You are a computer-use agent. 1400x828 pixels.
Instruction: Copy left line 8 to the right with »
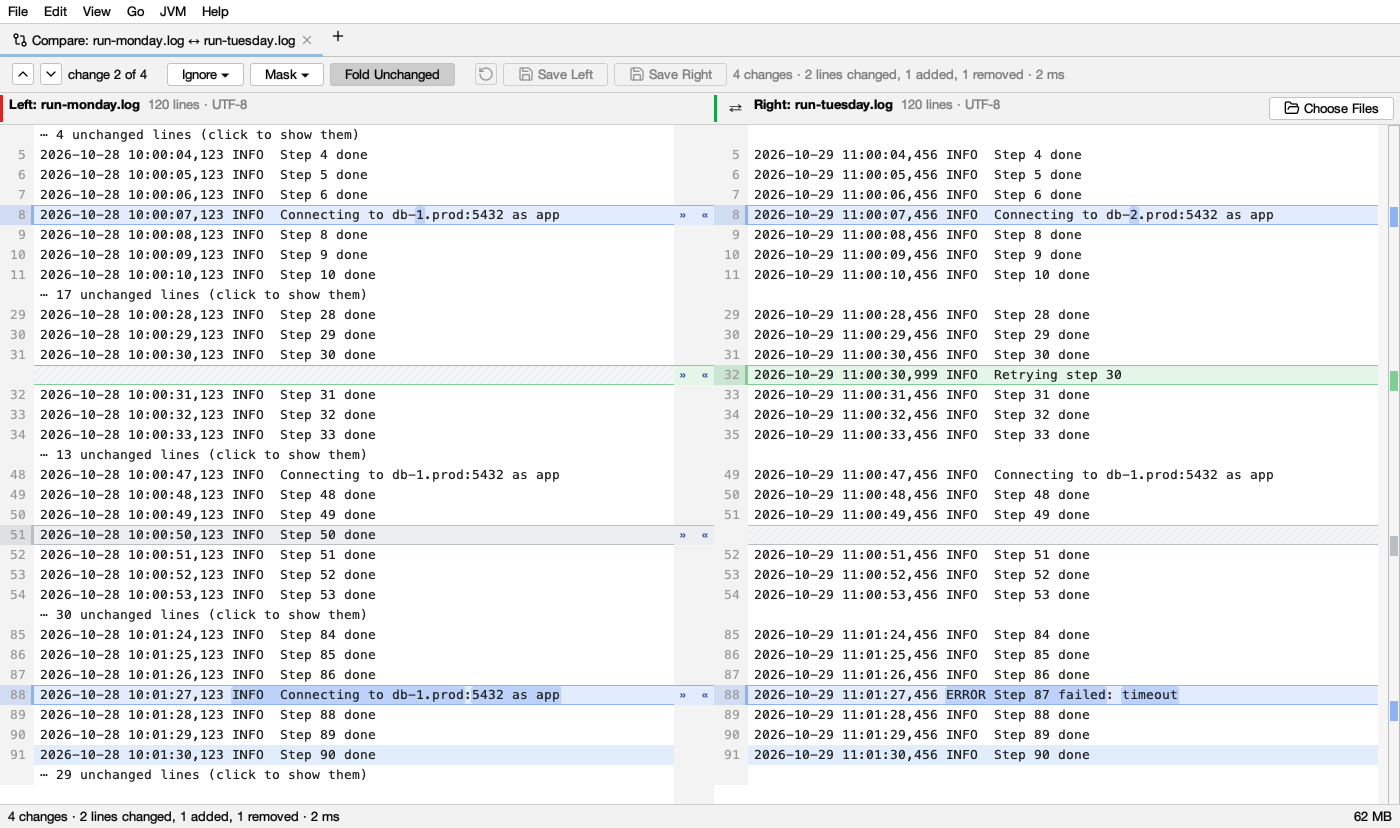(x=683, y=215)
